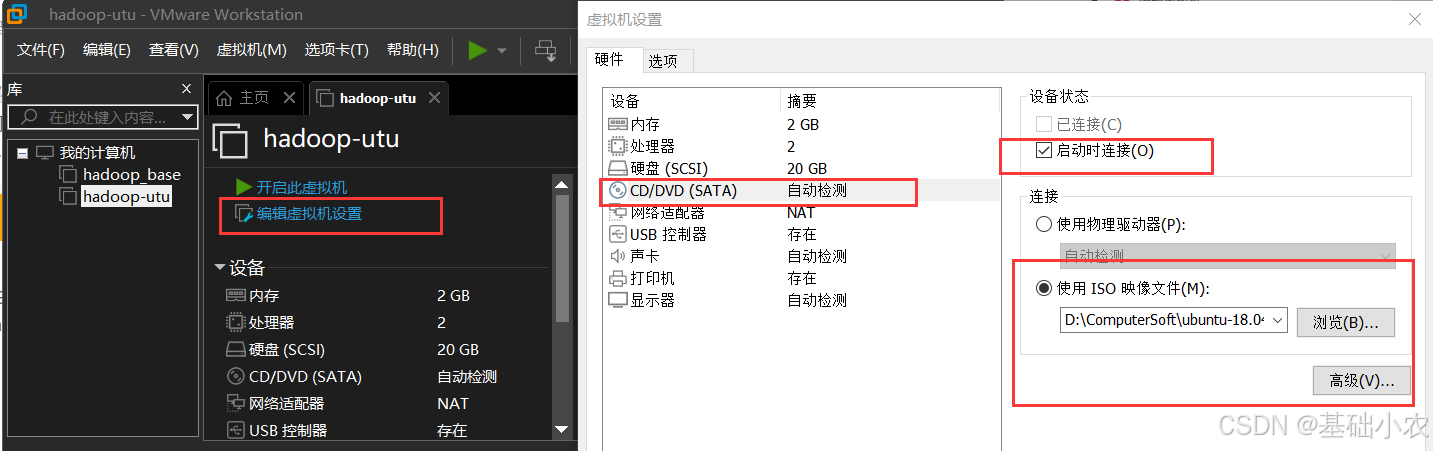Close the 库 library panel
1433x451 pixels.
click(187, 89)
